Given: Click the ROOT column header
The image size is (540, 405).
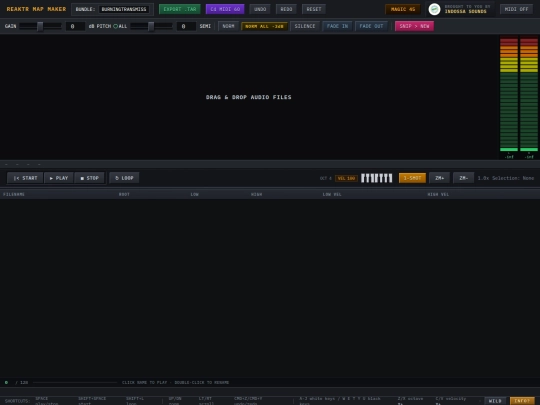Looking at the screenshot, I should pyautogui.click(x=124, y=194).
